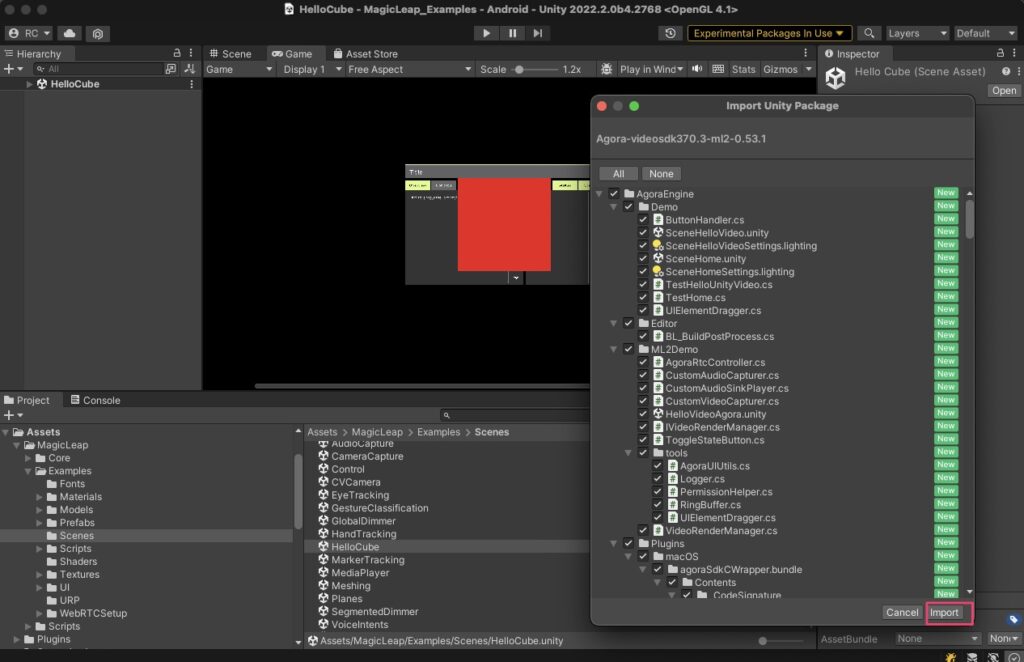
Task: Click Cancel in the import dialog
Action: tap(902, 612)
